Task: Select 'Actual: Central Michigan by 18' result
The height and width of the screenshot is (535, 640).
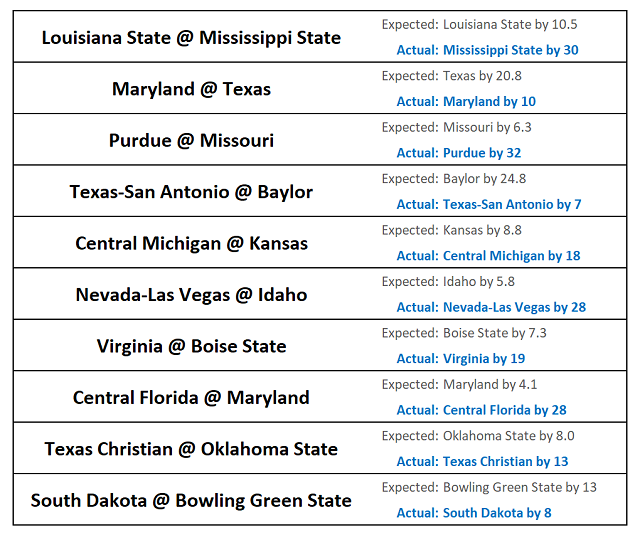Action: click(x=488, y=256)
